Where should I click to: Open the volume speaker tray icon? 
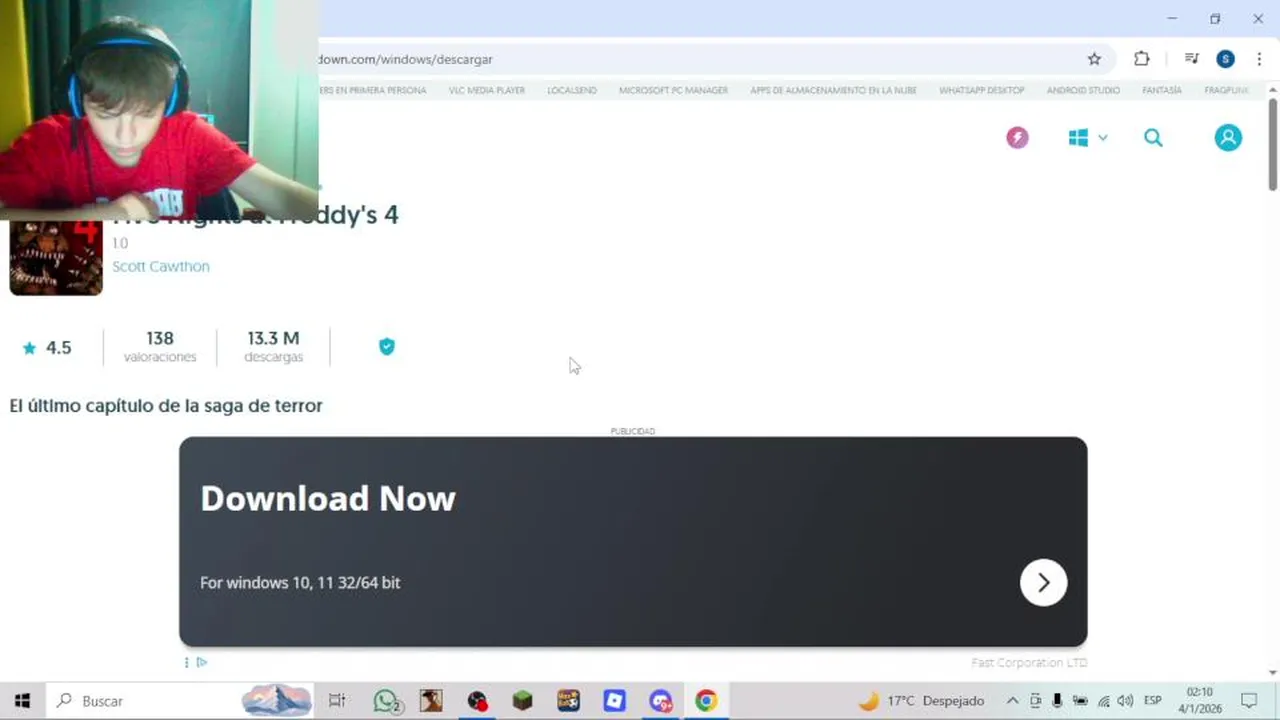point(1125,701)
